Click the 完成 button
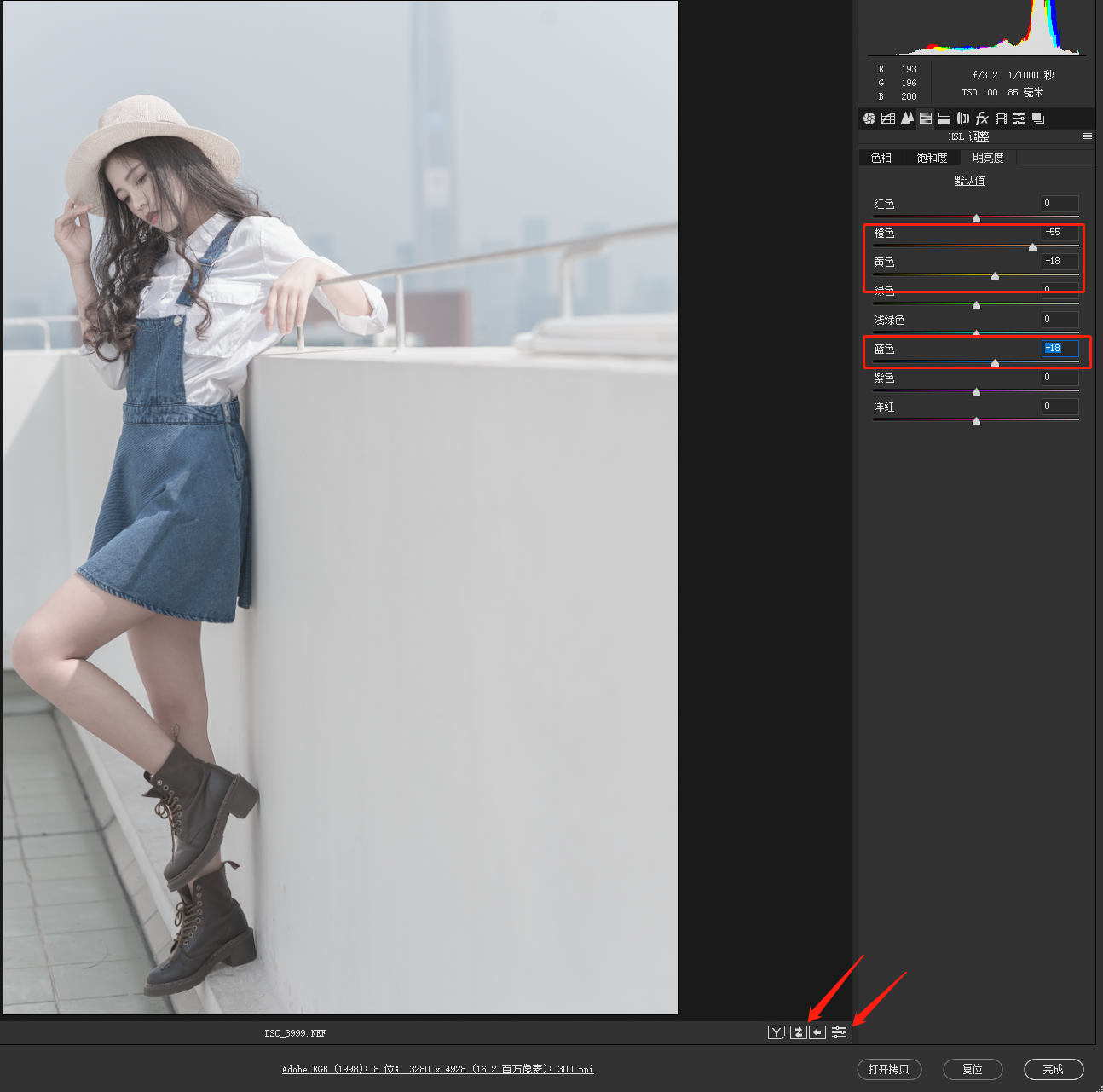 point(1053,1069)
